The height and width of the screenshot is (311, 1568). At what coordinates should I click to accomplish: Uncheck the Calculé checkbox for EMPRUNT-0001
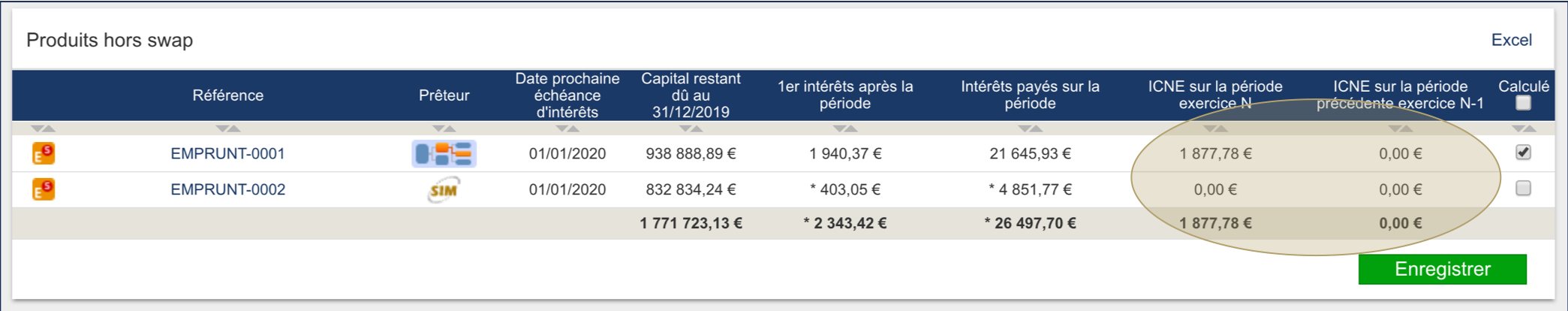point(1523,152)
